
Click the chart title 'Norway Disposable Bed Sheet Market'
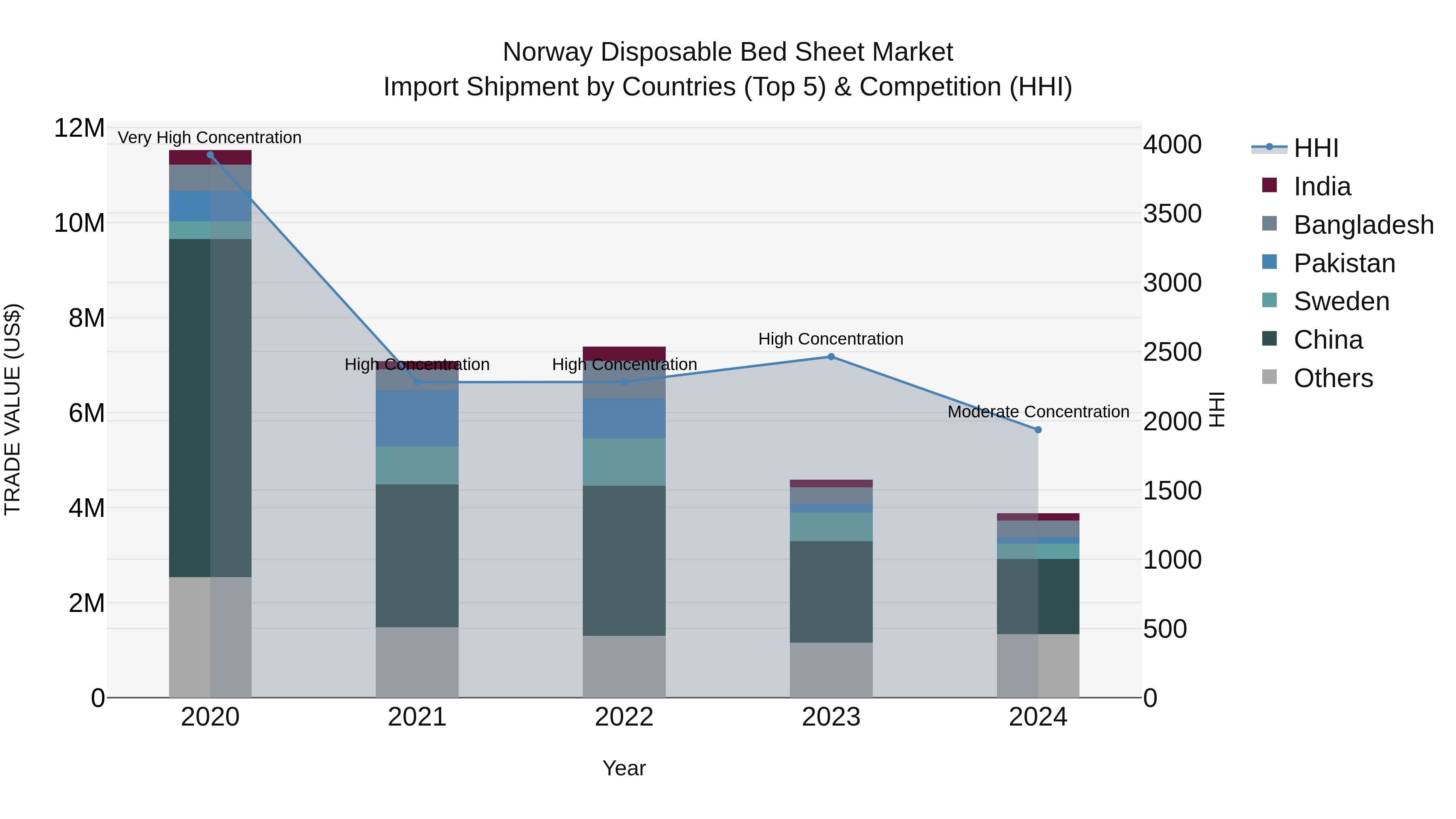[728, 52]
